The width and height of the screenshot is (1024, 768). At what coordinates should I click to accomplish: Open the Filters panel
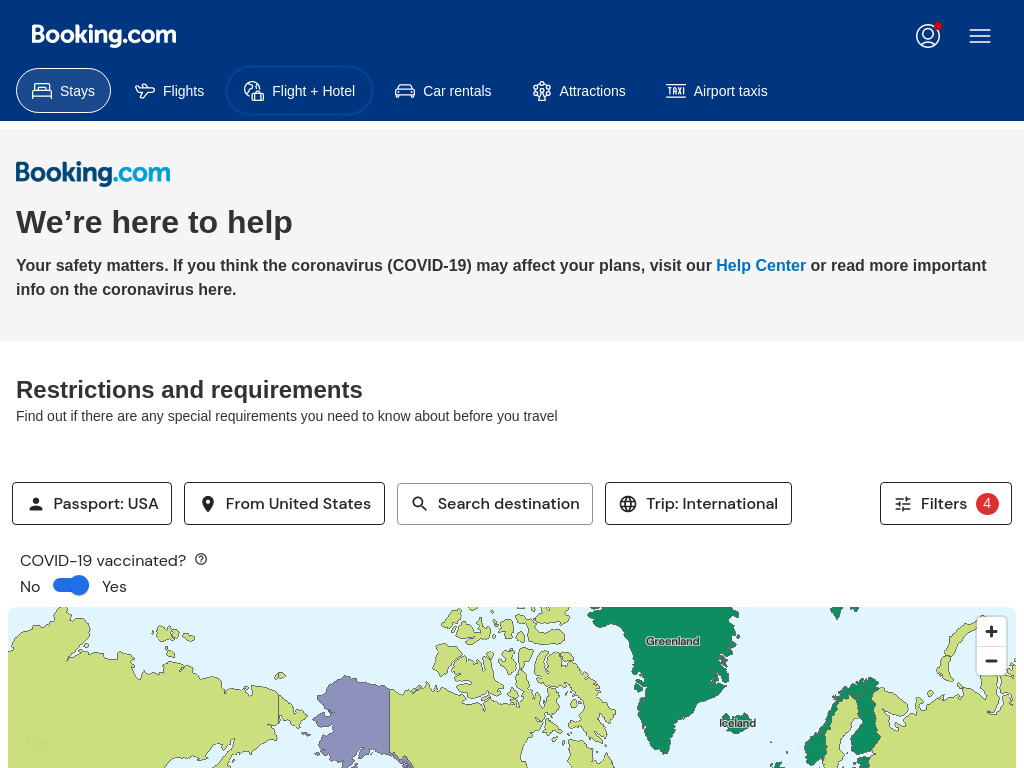(946, 504)
